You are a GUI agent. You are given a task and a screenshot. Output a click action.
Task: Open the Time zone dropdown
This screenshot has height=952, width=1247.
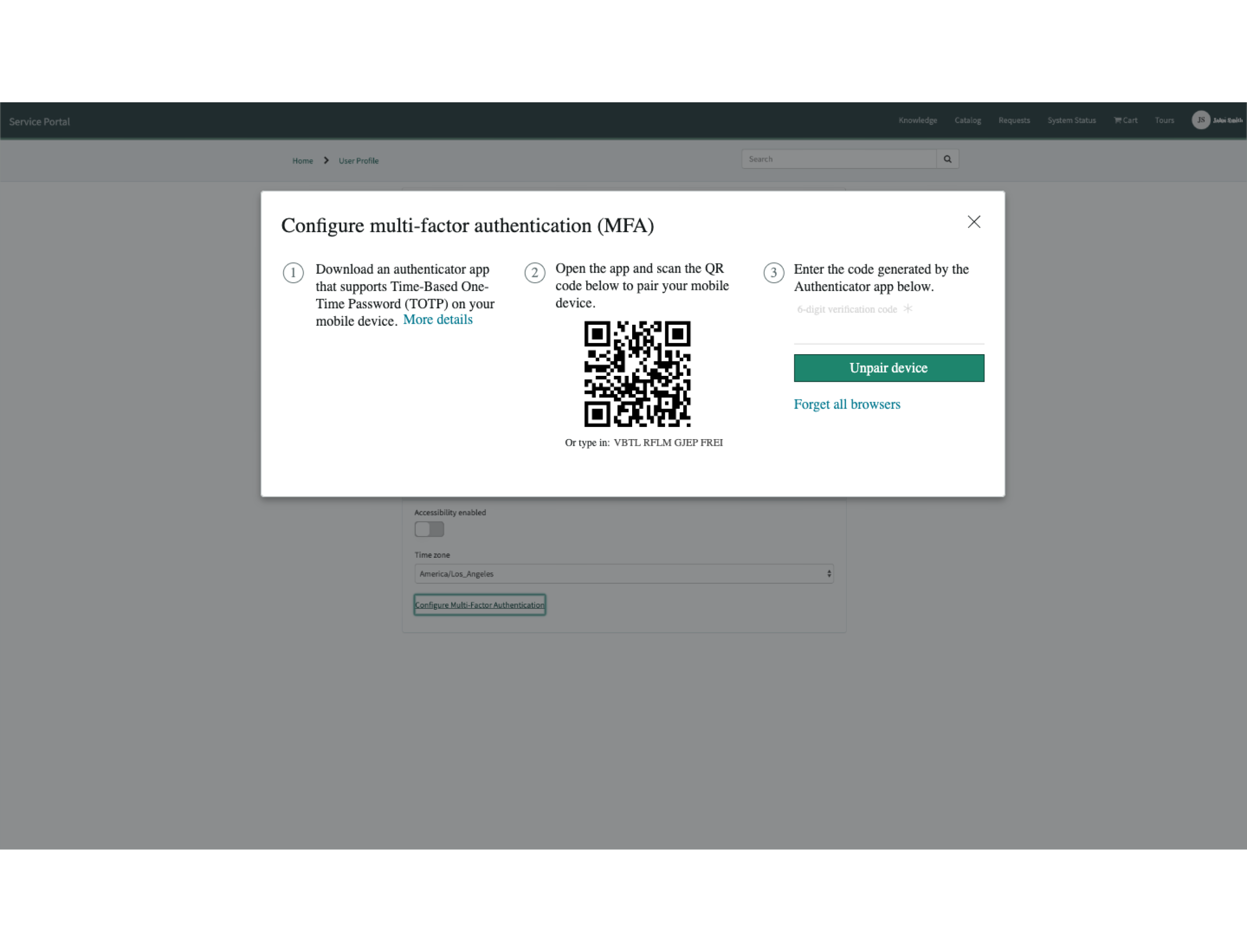coord(623,573)
